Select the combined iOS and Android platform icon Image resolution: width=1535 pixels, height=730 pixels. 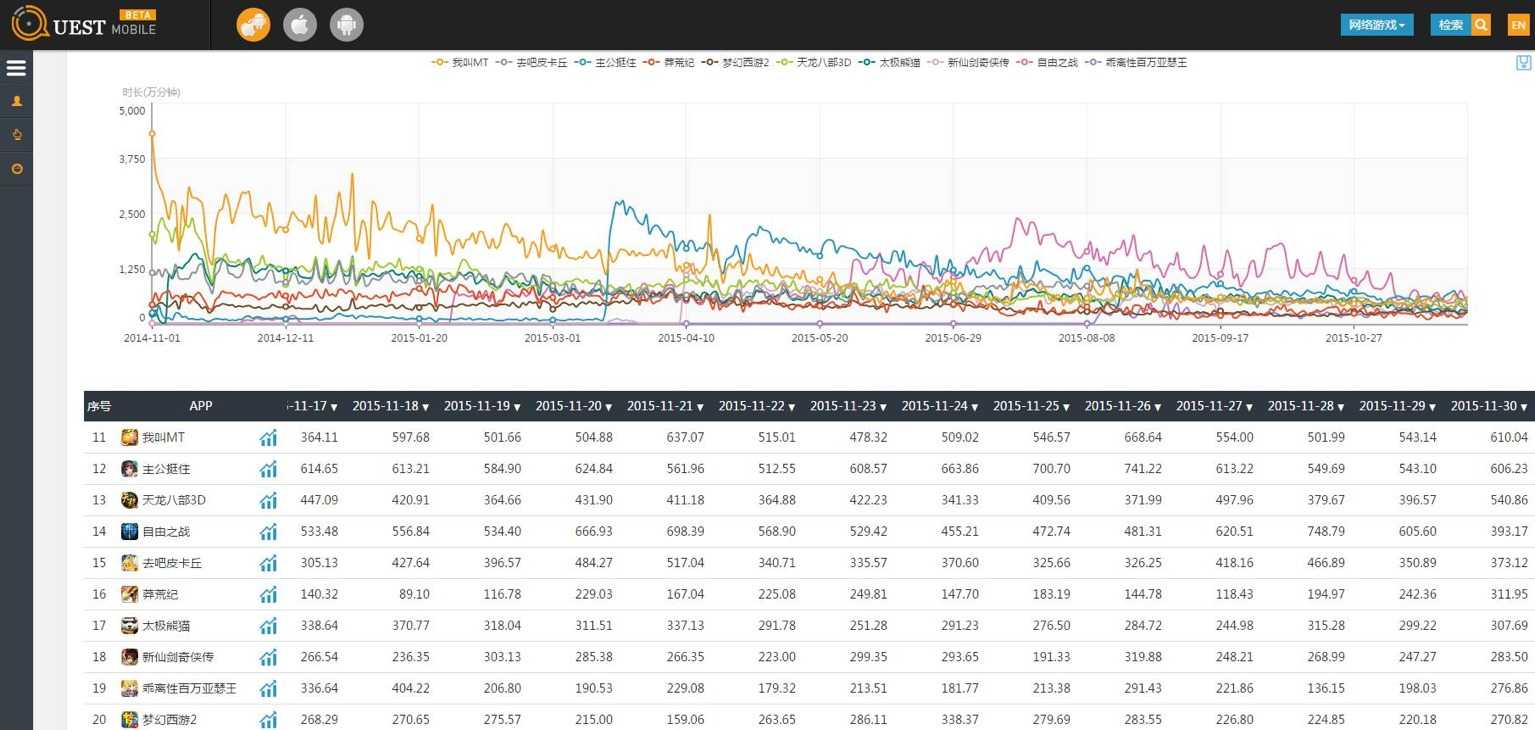point(253,25)
